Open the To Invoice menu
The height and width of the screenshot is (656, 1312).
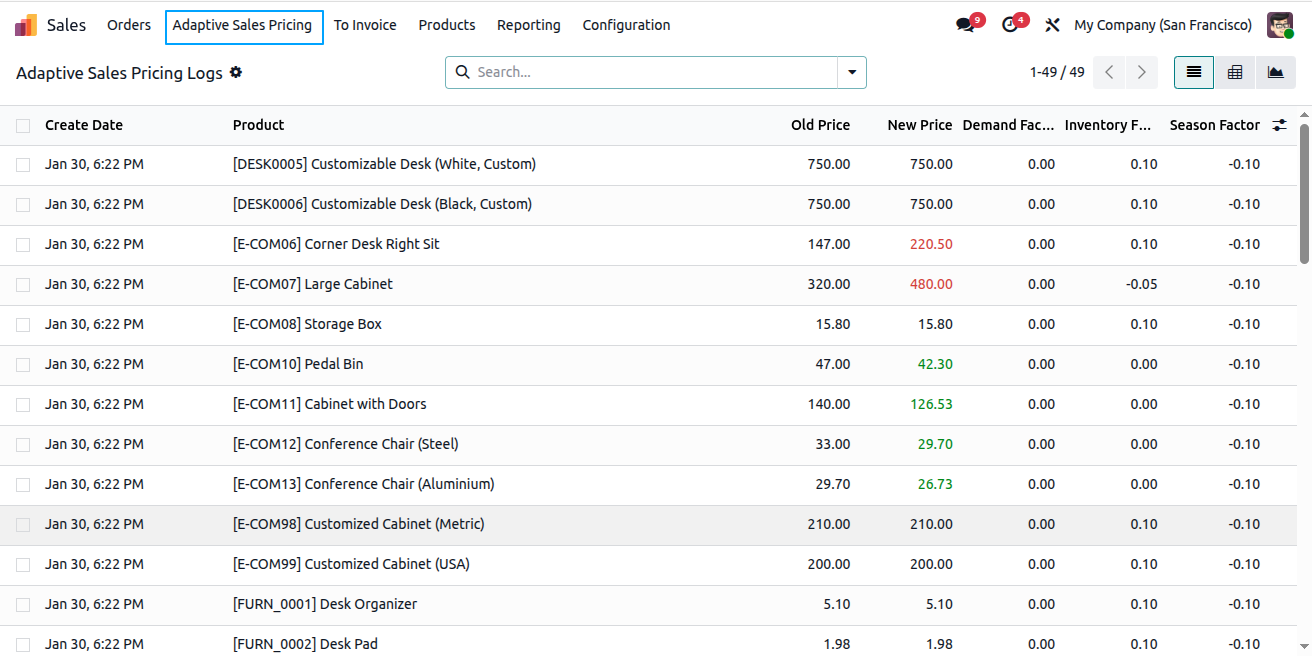(x=365, y=25)
